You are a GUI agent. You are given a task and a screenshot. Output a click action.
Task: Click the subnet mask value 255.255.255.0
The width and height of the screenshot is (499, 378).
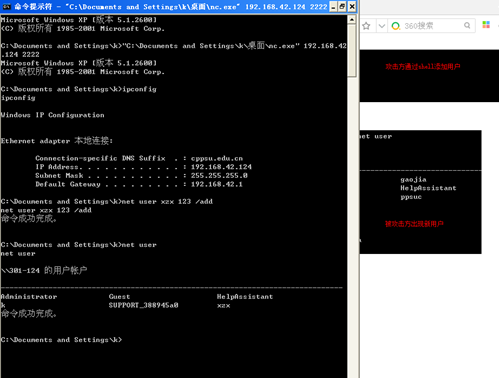click(219, 176)
